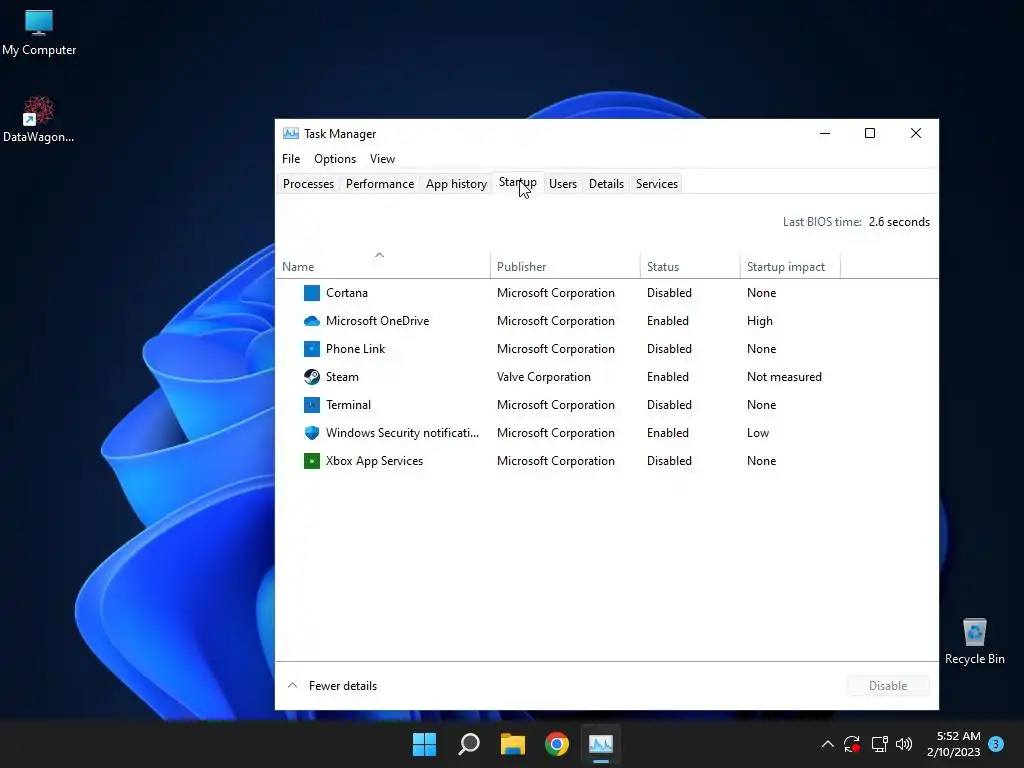The height and width of the screenshot is (768, 1024).
Task: Click the Disable button
Action: pos(888,686)
